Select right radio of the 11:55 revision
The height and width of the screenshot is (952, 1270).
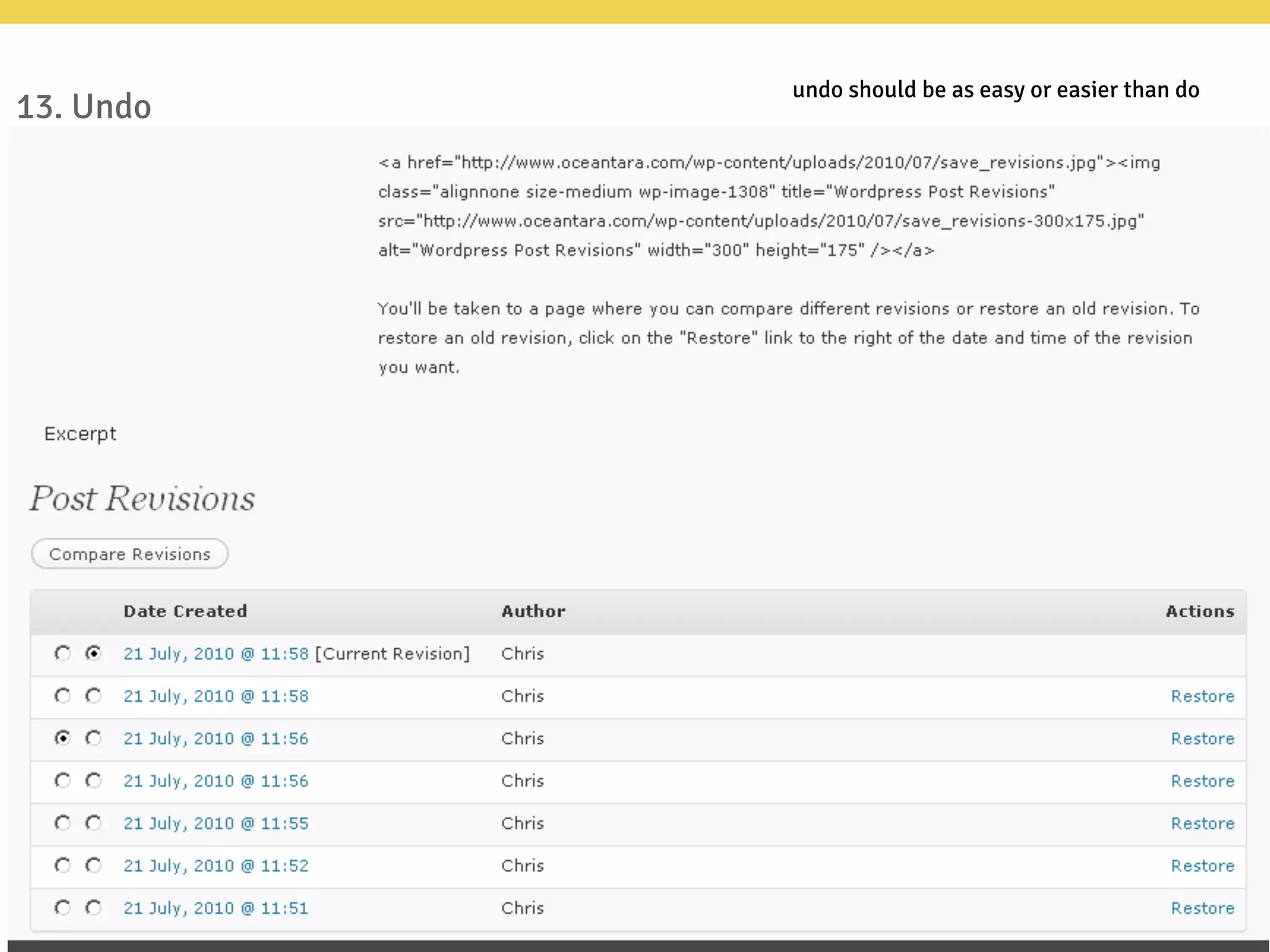pos(94,823)
